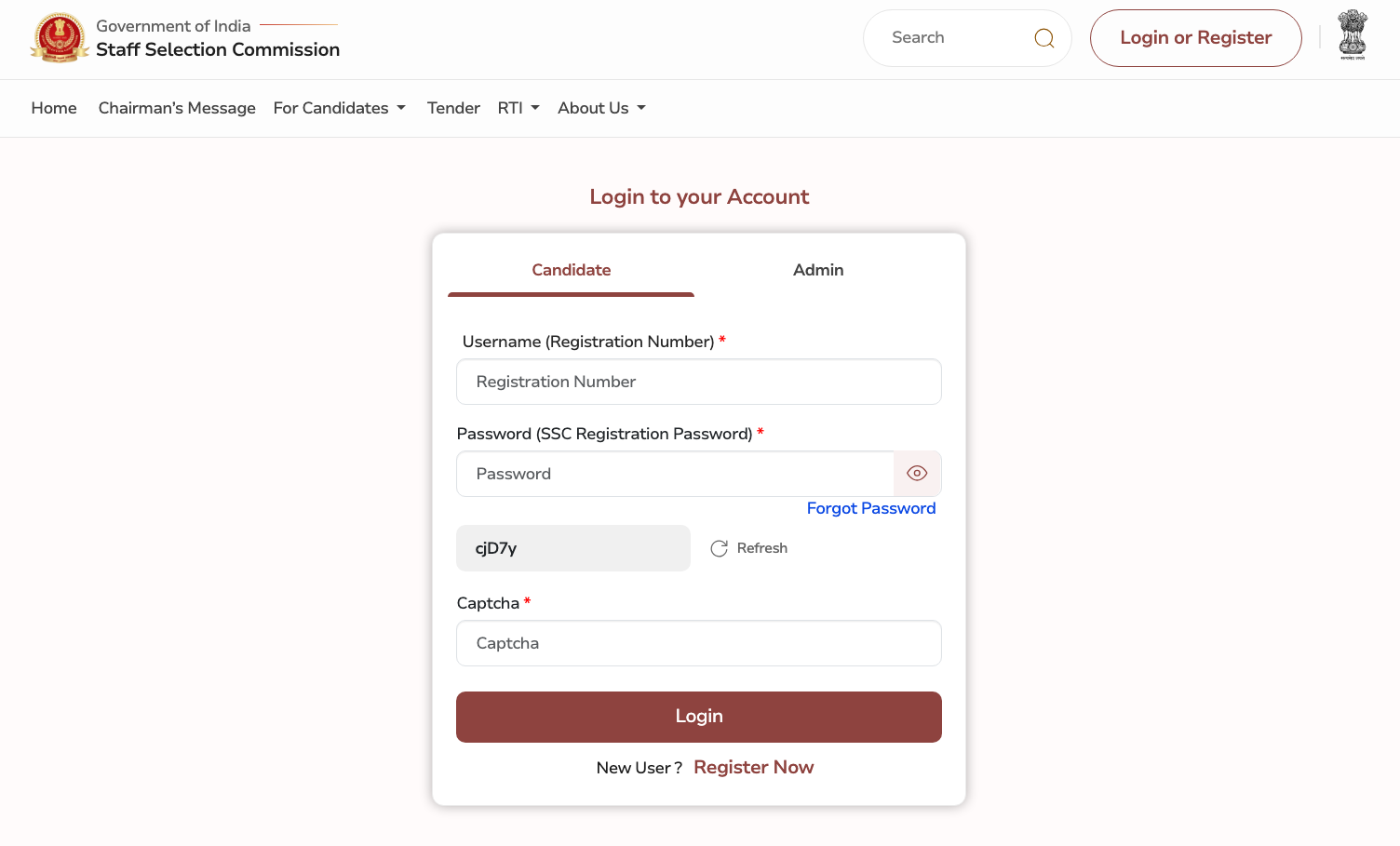The width and height of the screenshot is (1400, 846).
Task: Click the Forgot Password link
Action: coord(871,508)
